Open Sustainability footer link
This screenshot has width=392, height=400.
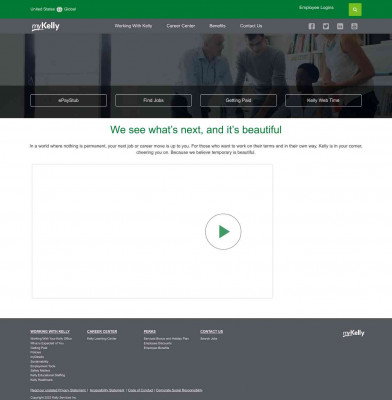point(39,362)
